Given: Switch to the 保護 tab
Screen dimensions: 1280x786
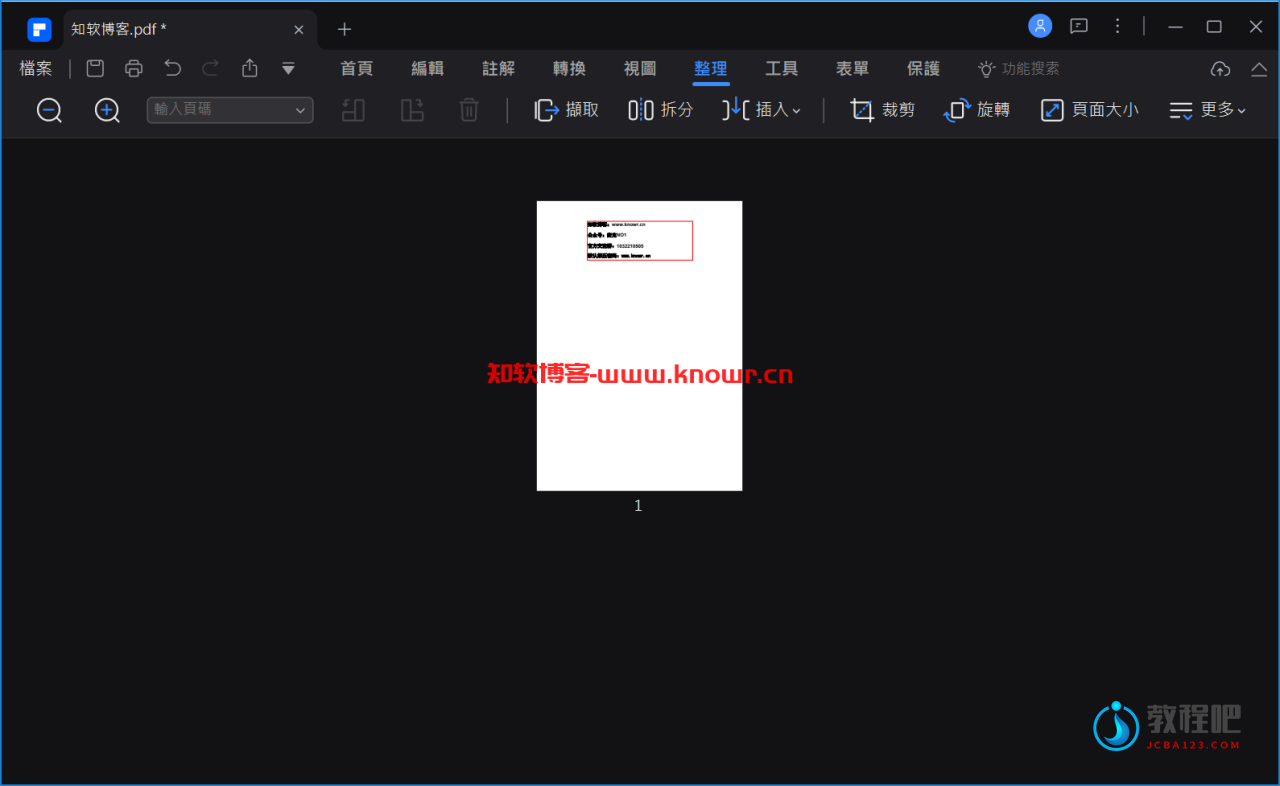Looking at the screenshot, I should click(924, 68).
